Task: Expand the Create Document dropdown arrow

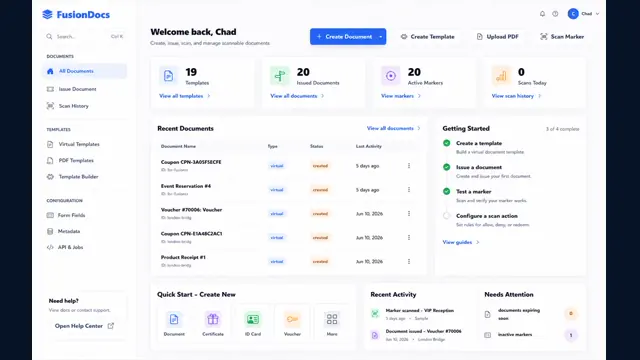Action: [x=381, y=37]
